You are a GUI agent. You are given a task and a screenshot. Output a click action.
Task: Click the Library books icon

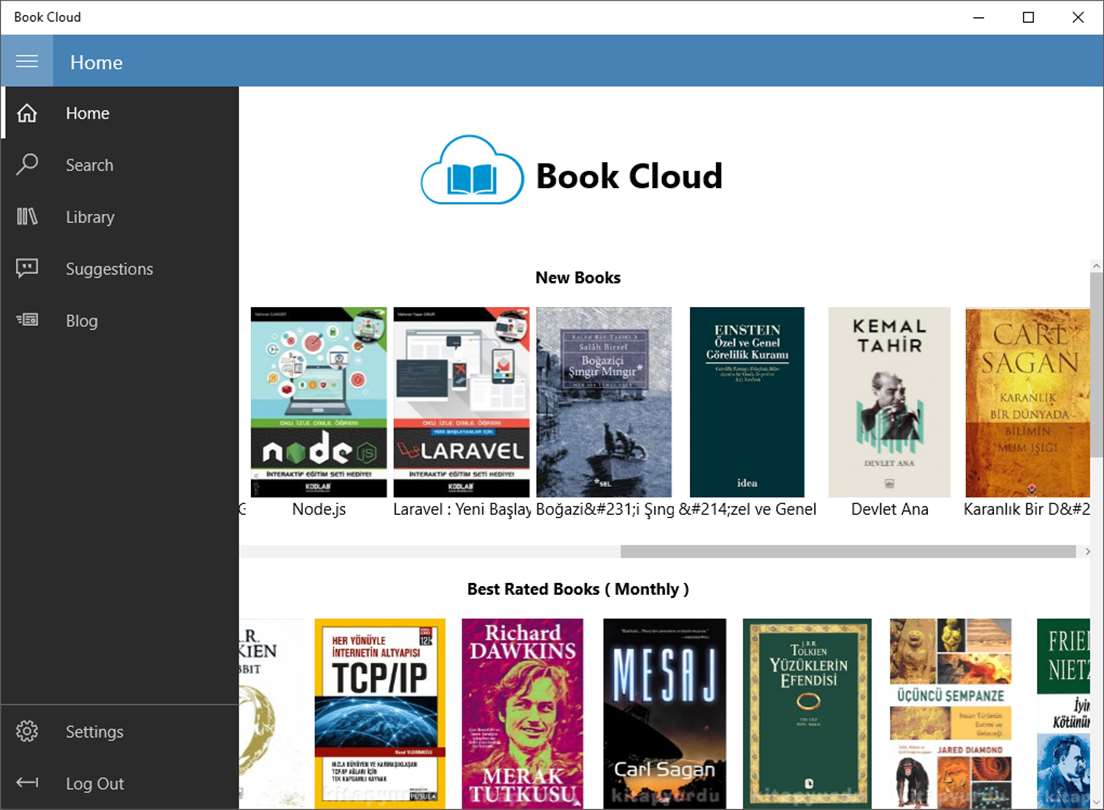coord(27,216)
